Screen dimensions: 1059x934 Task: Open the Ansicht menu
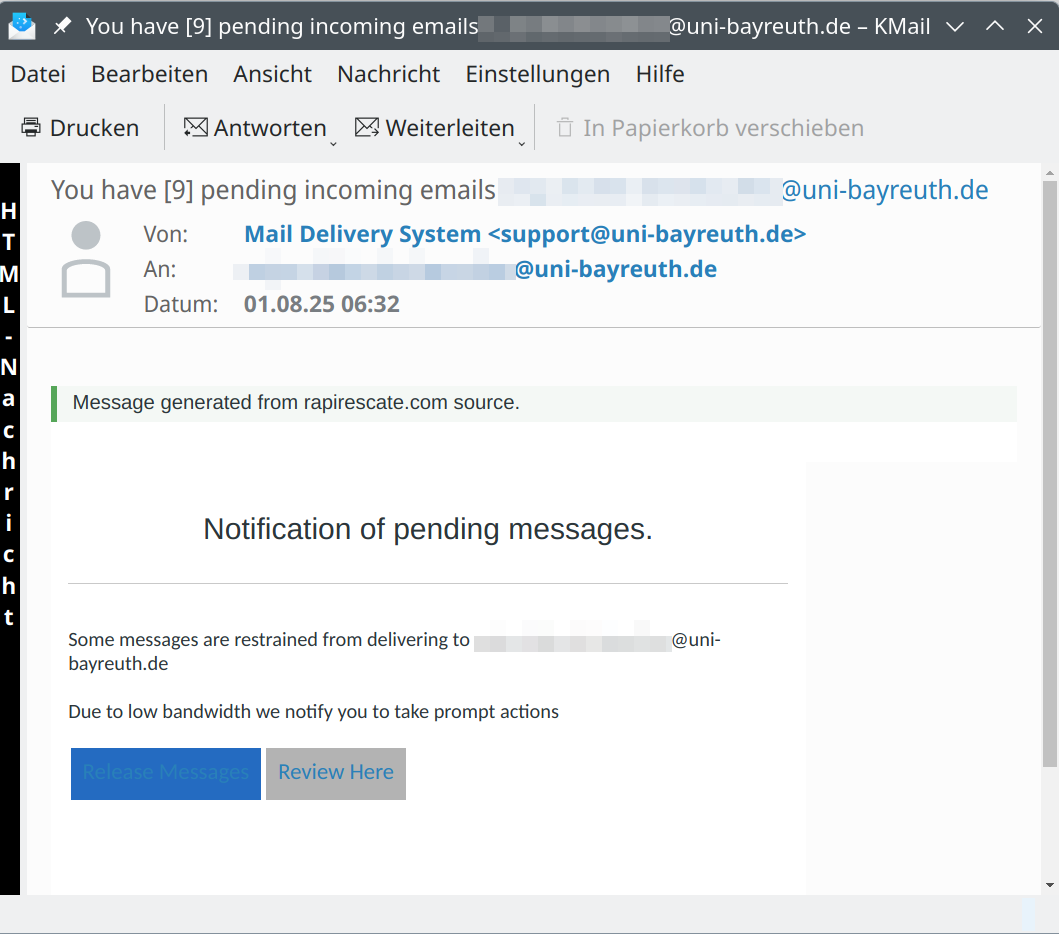[272, 74]
